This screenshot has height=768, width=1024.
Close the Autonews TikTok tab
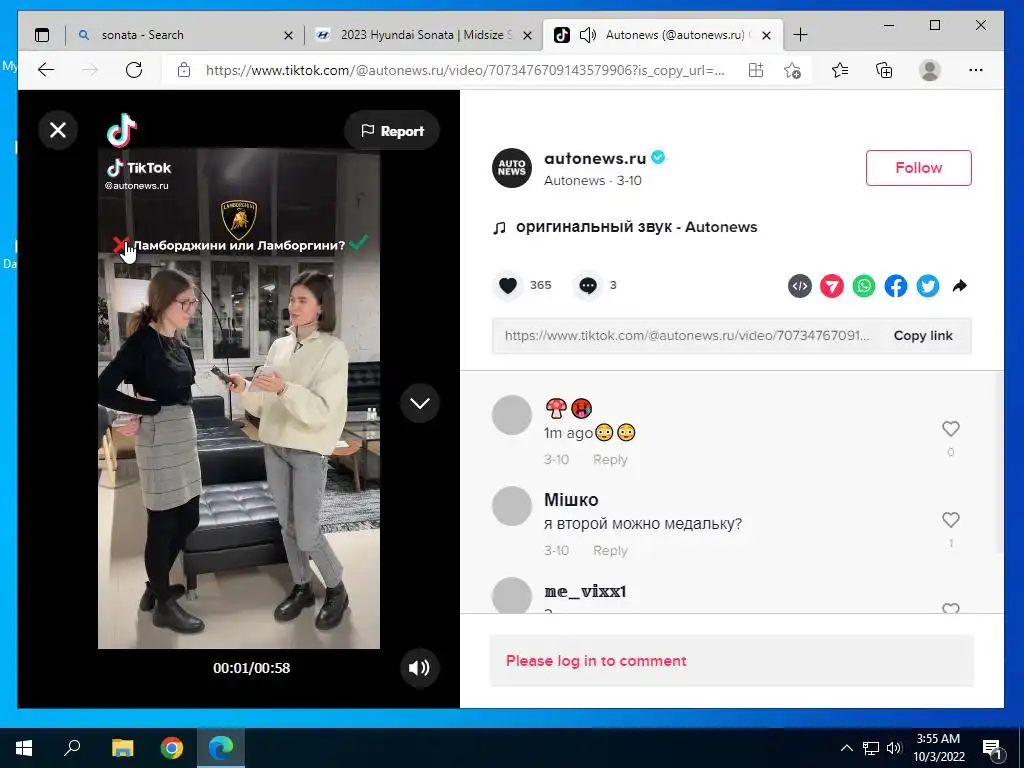pyautogui.click(x=767, y=36)
